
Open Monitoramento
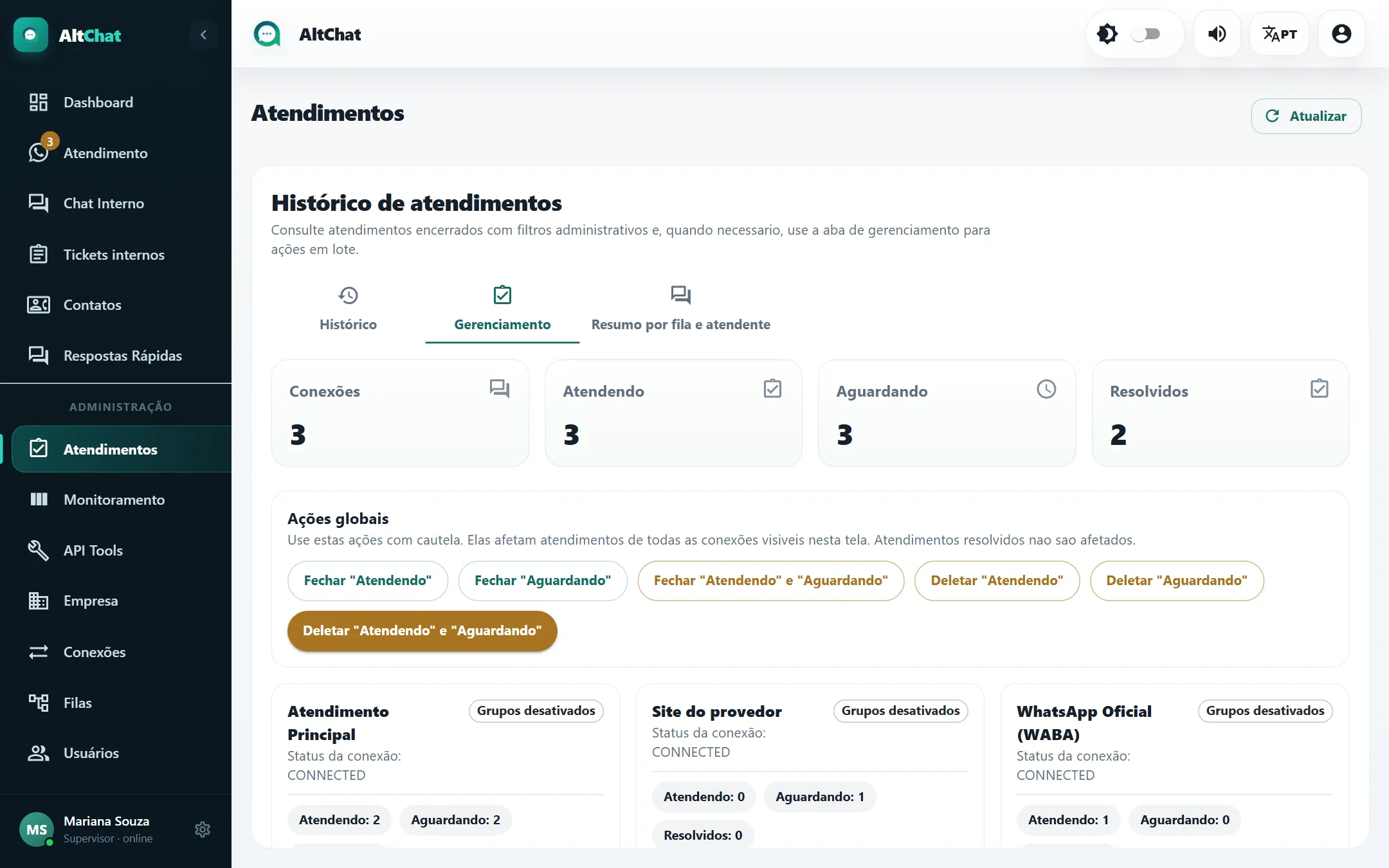tap(116, 500)
